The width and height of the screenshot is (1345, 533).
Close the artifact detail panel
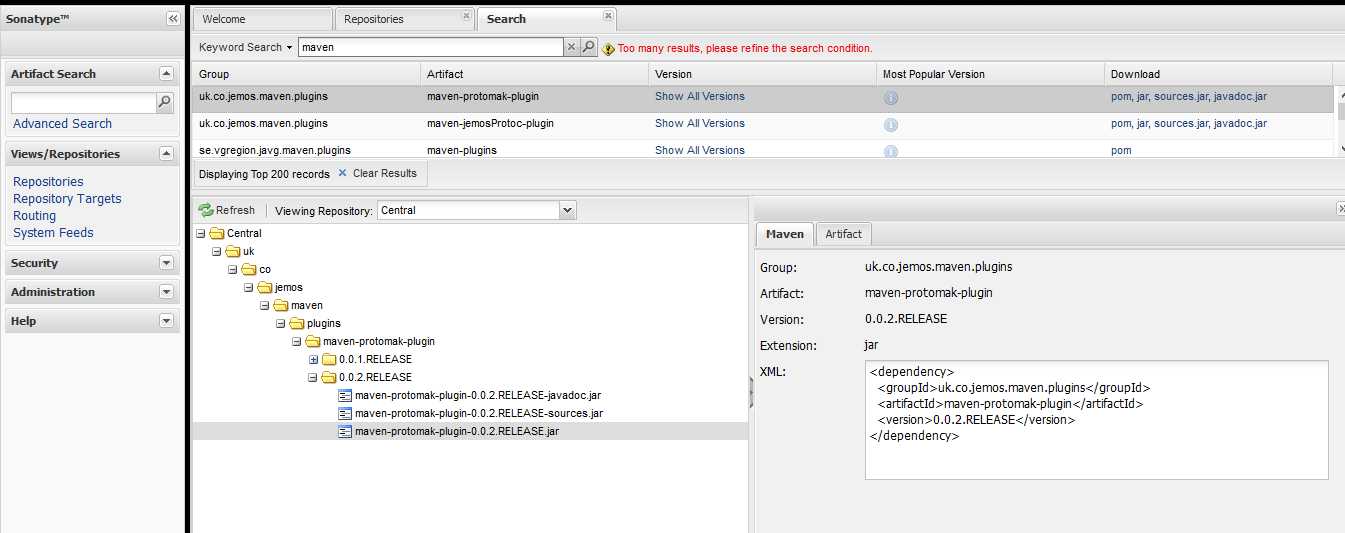coord(1341,208)
